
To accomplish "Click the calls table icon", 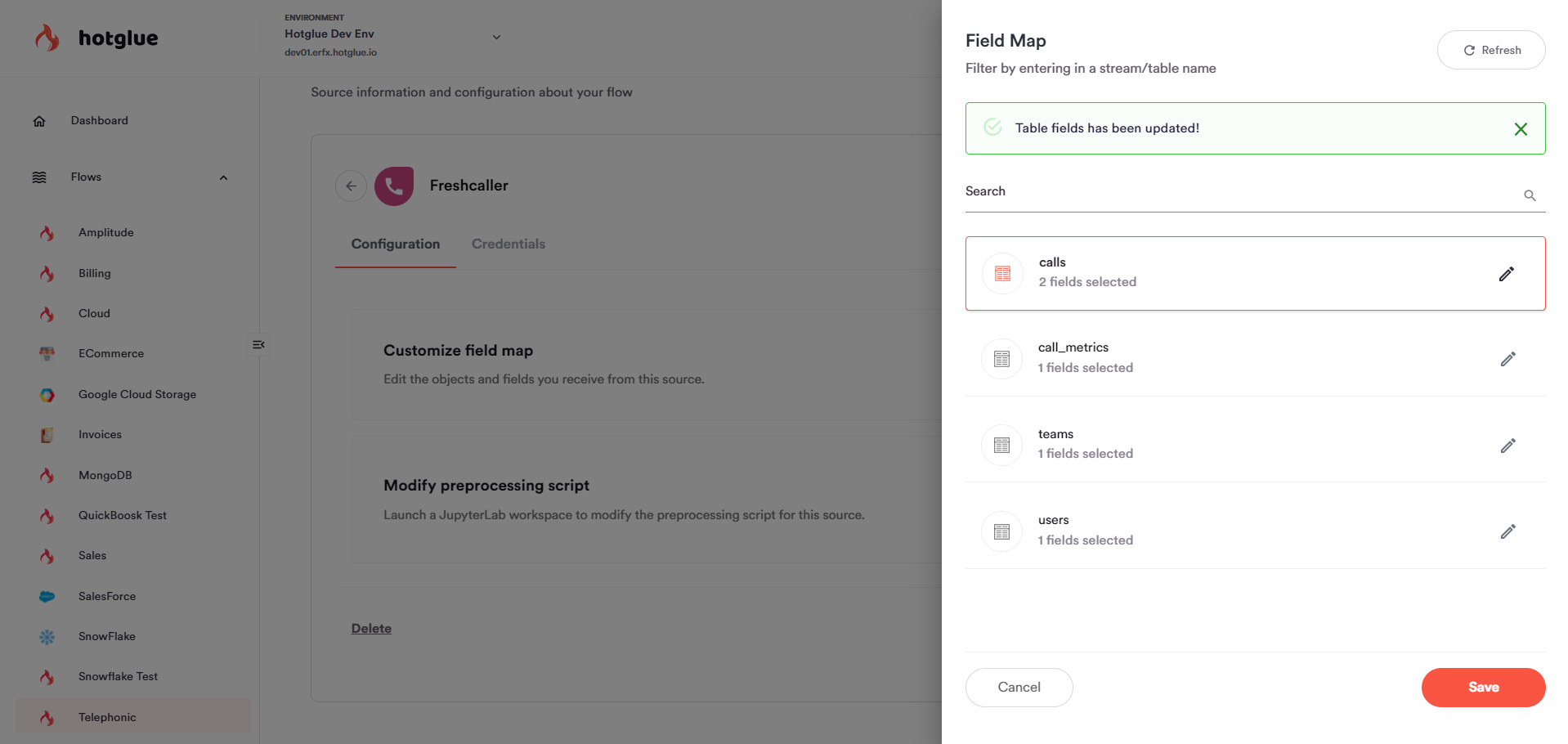I will pyautogui.click(x=1002, y=274).
